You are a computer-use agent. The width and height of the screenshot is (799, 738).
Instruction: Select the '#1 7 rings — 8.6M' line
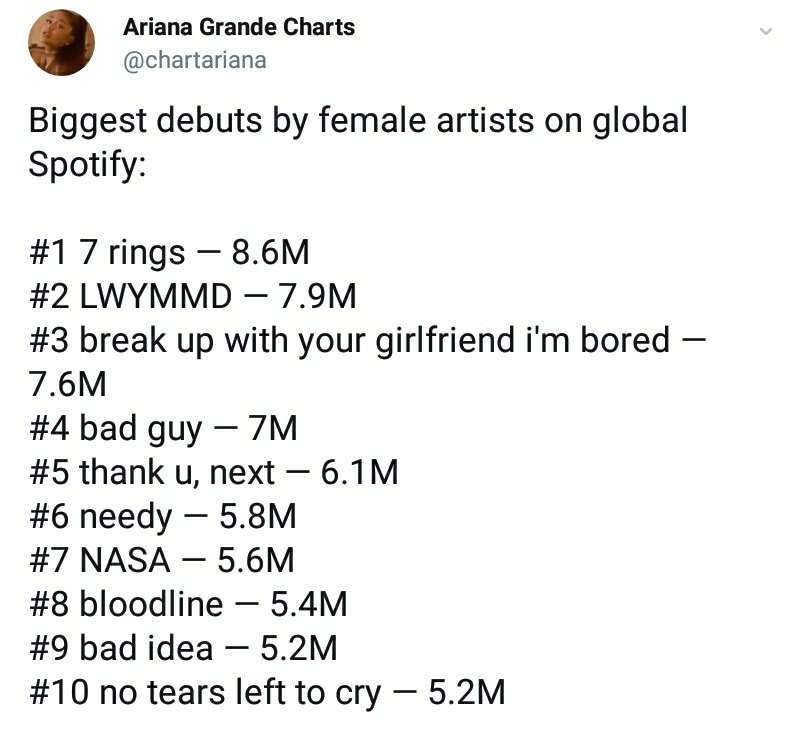169,253
